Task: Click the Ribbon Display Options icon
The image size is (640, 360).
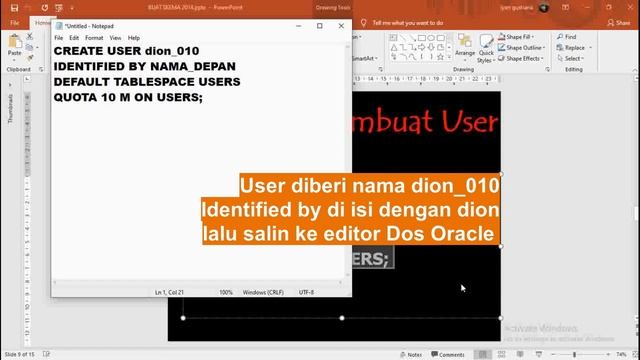Action: (565, 7)
